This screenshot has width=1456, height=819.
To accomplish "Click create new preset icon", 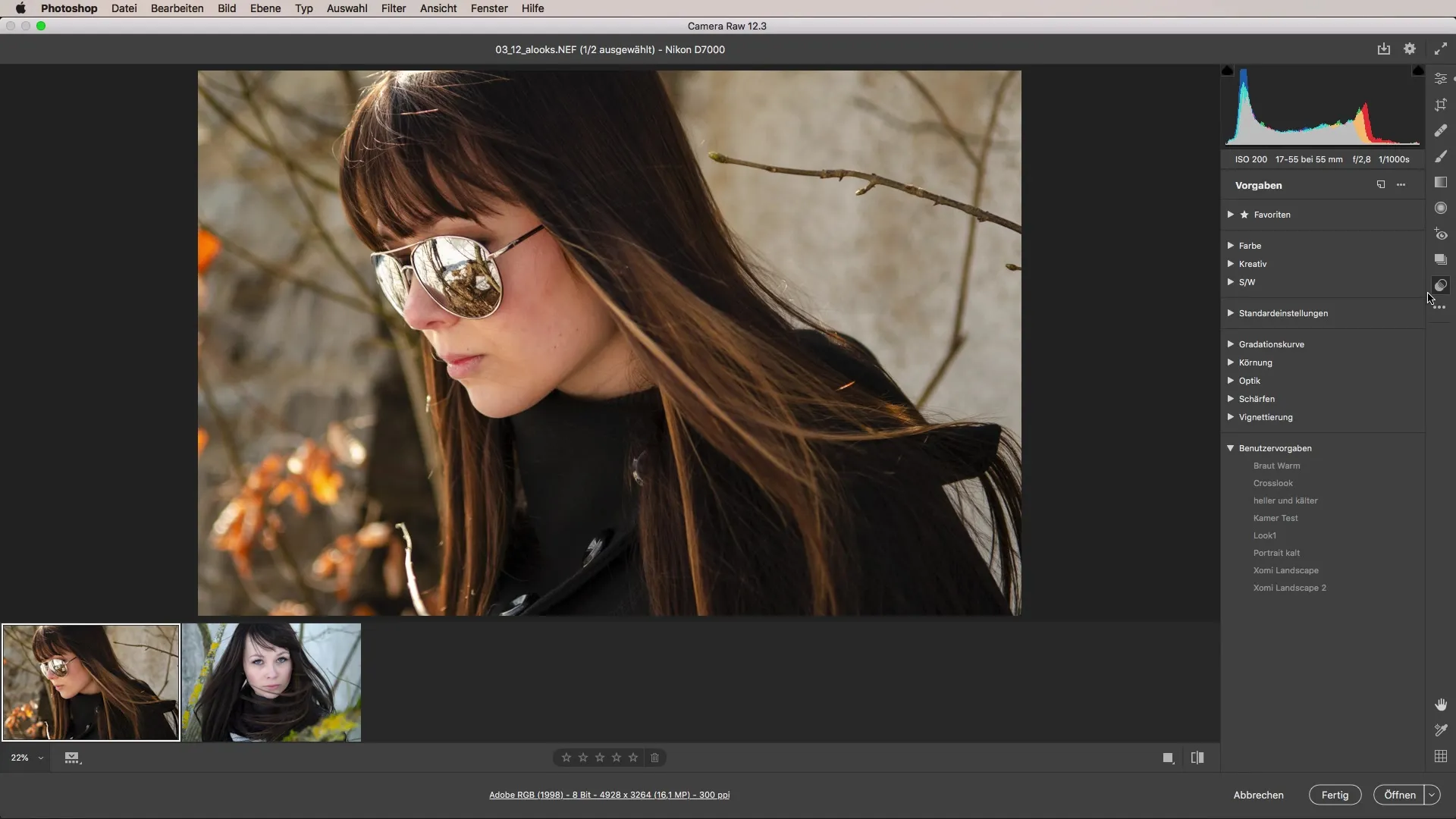I will (1381, 185).
